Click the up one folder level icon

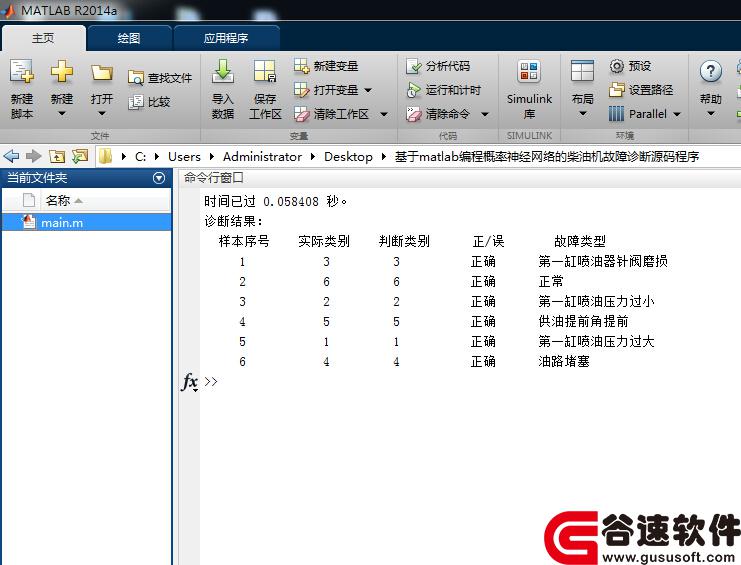[x=57, y=156]
